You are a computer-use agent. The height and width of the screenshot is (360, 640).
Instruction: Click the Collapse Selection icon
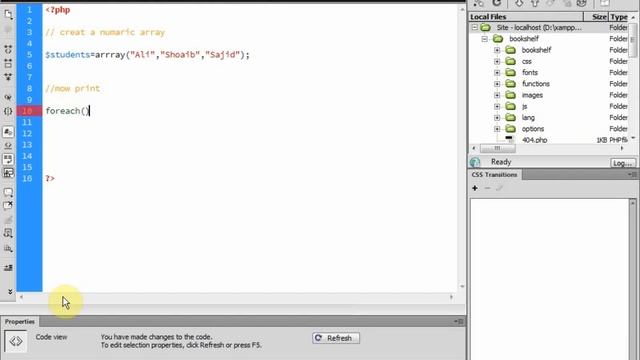(x=8, y=63)
